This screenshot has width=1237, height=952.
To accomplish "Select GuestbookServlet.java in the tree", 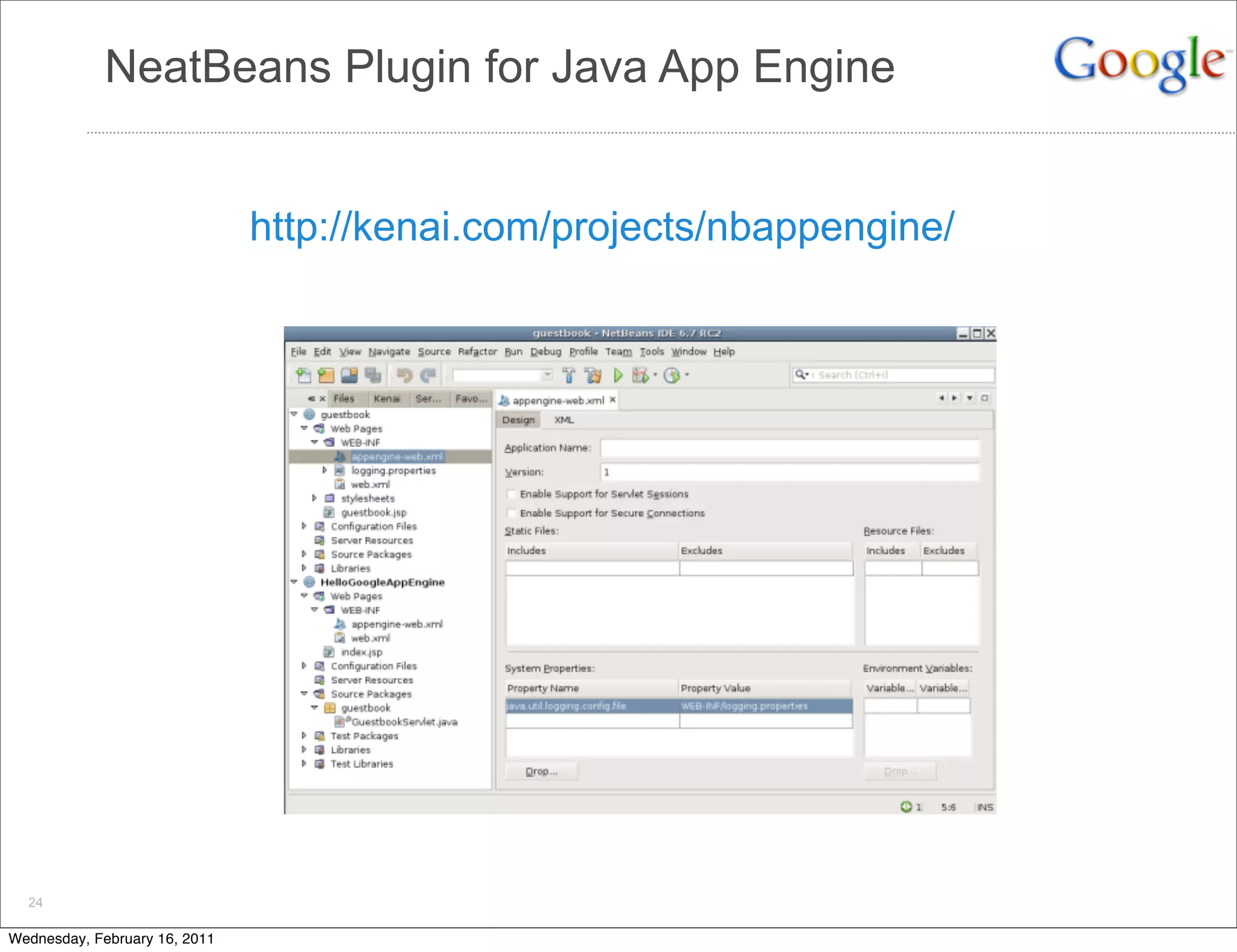I will click(404, 722).
